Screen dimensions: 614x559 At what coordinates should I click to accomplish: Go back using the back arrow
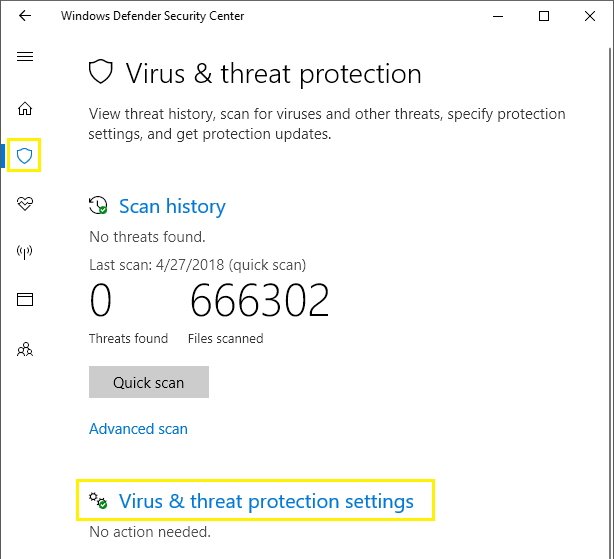tap(25, 16)
